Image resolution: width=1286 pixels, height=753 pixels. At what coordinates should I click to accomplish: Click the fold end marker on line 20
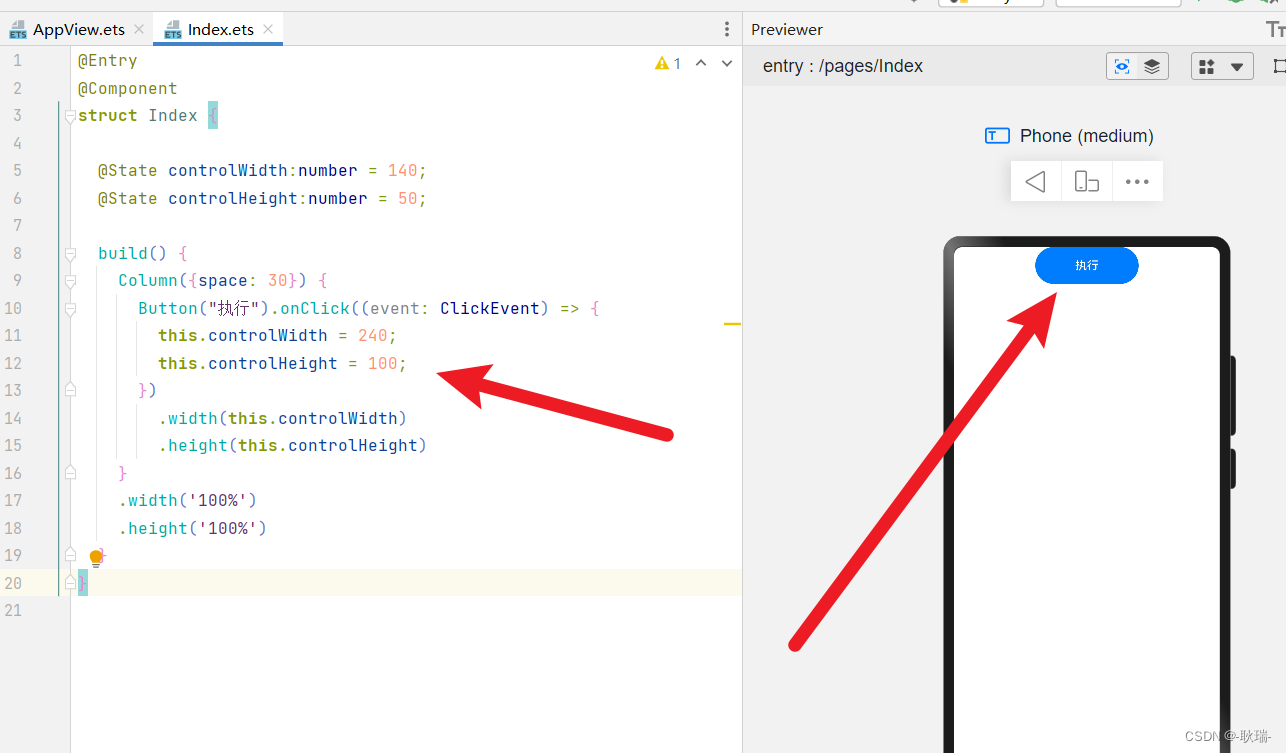pyautogui.click(x=70, y=582)
